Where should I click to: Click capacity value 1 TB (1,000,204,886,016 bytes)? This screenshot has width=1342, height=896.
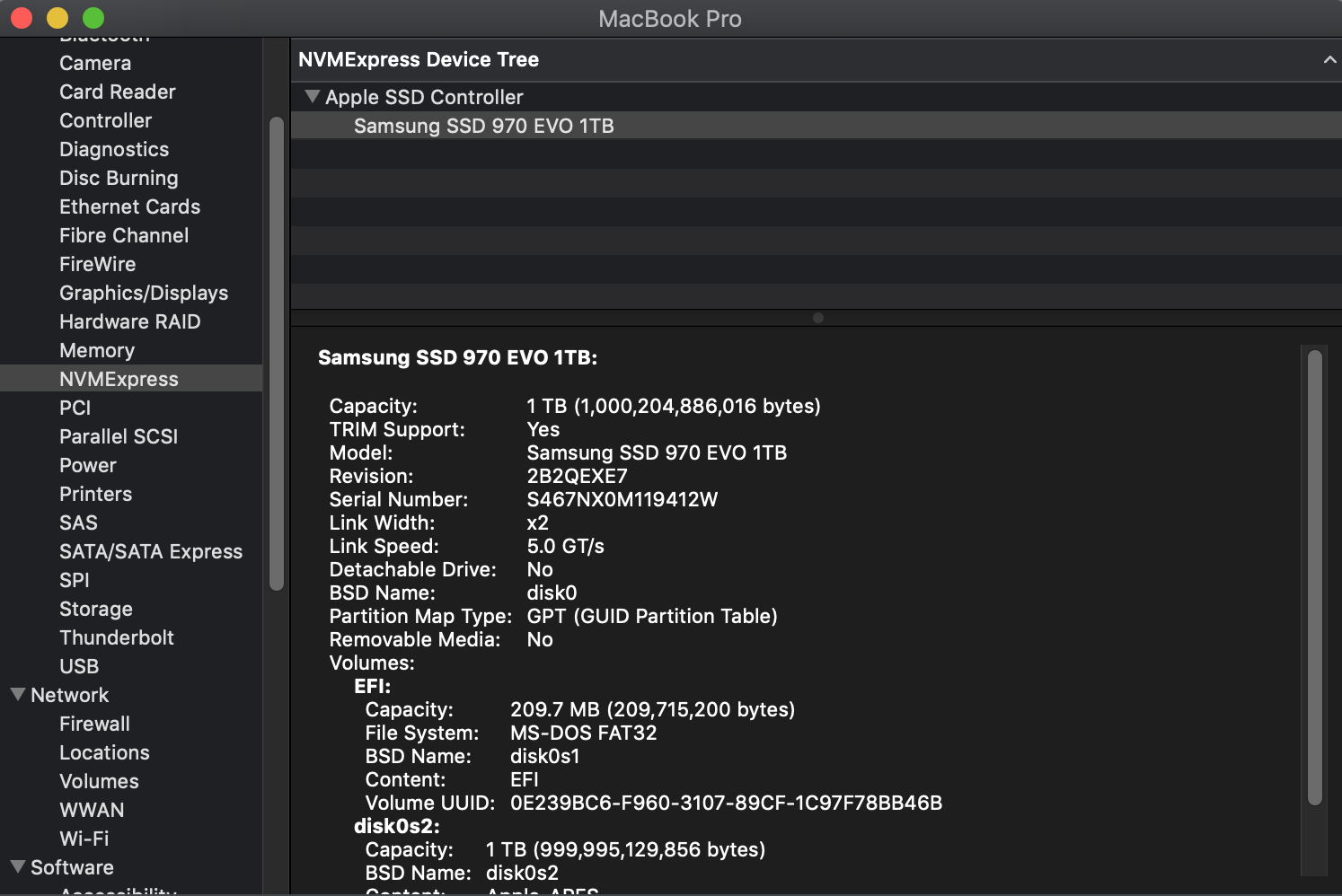(x=674, y=406)
